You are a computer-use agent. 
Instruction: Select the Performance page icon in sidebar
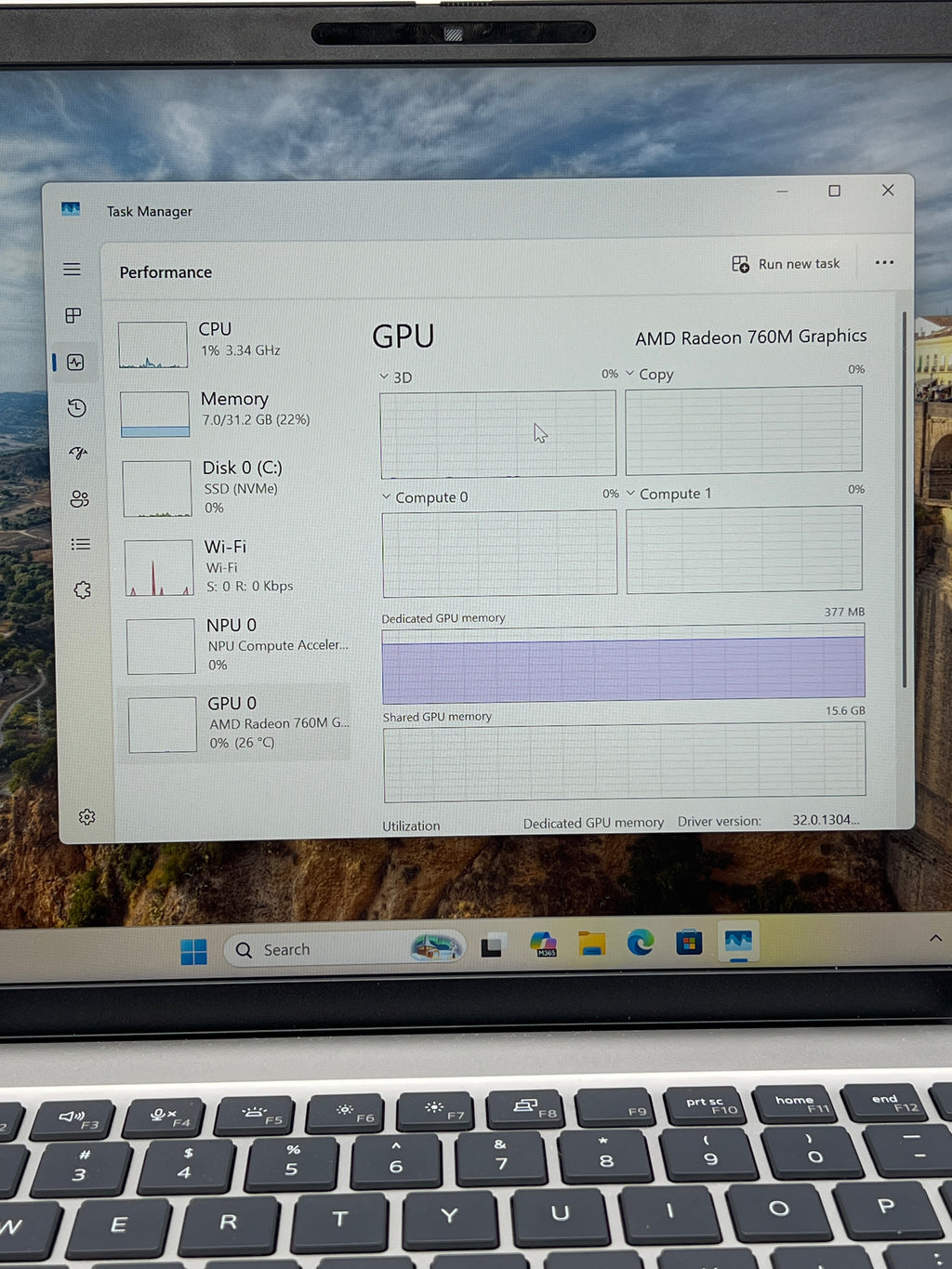[x=75, y=362]
